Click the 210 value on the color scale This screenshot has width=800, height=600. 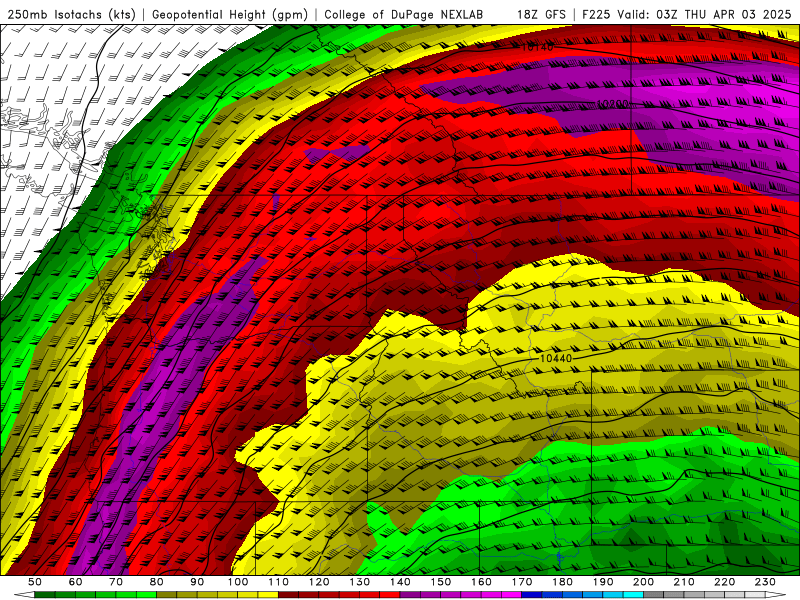click(684, 582)
